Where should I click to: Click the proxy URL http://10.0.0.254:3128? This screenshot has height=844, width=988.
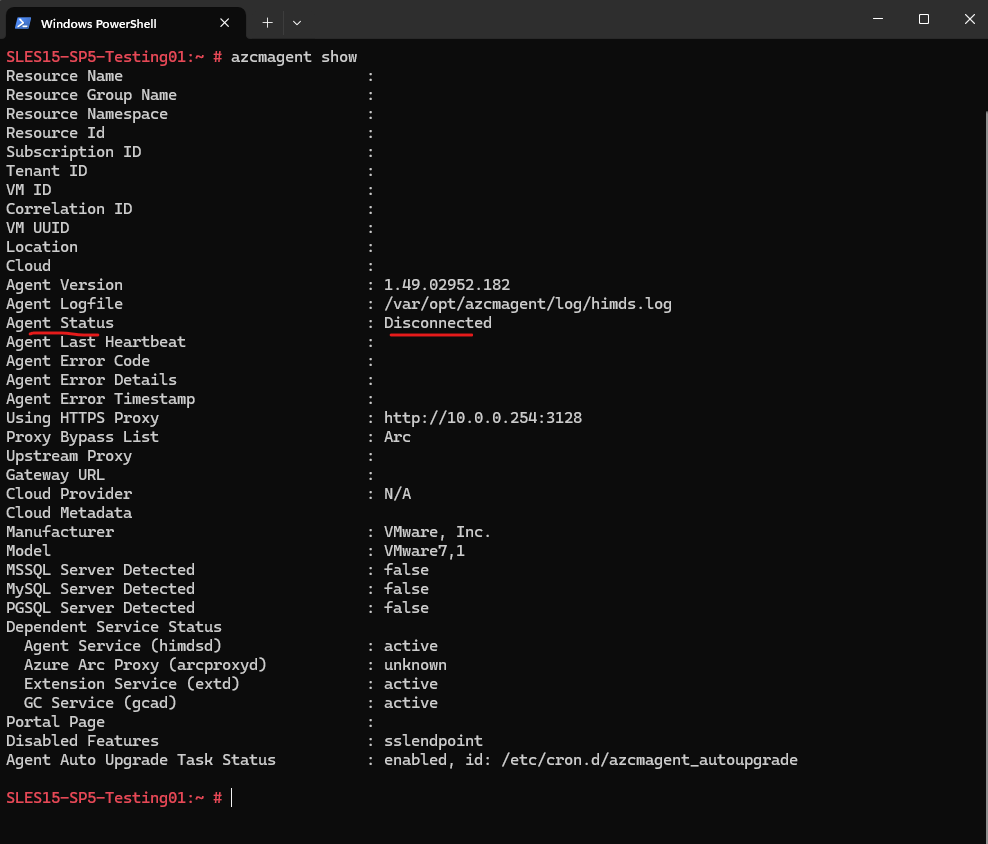[483, 418]
